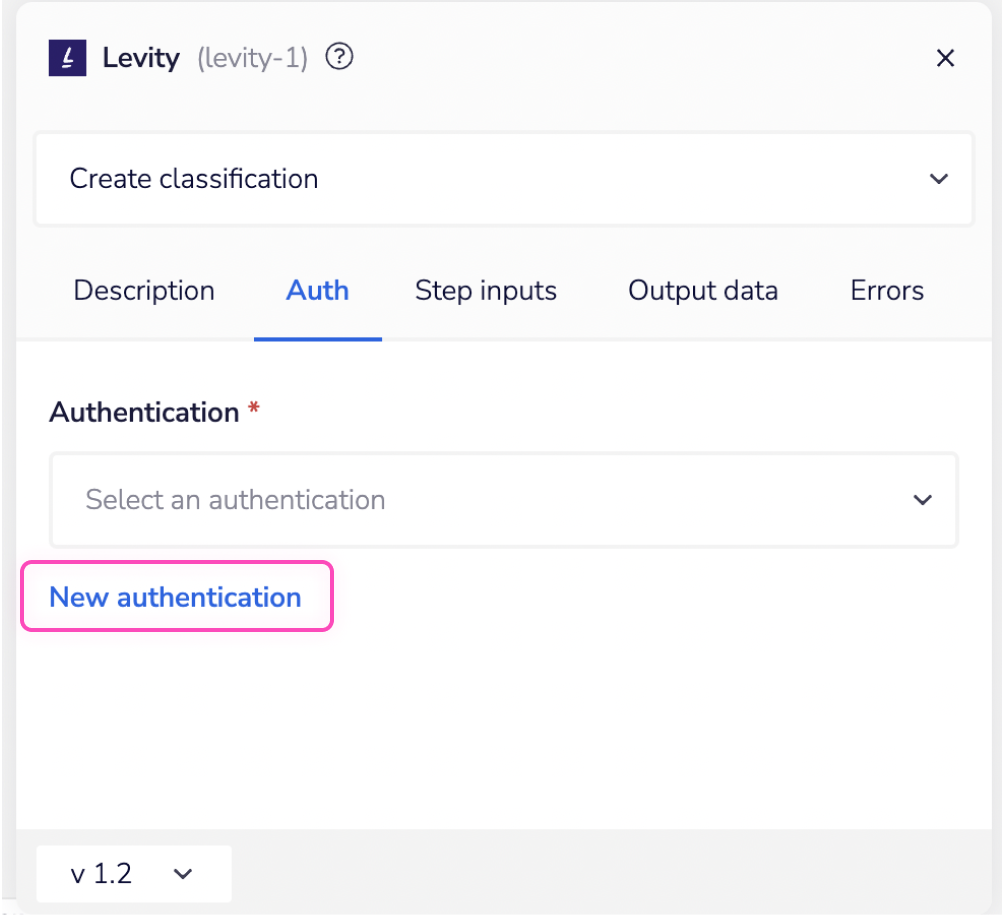
Task: Open the Step inputs tab
Action: (x=485, y=291)
